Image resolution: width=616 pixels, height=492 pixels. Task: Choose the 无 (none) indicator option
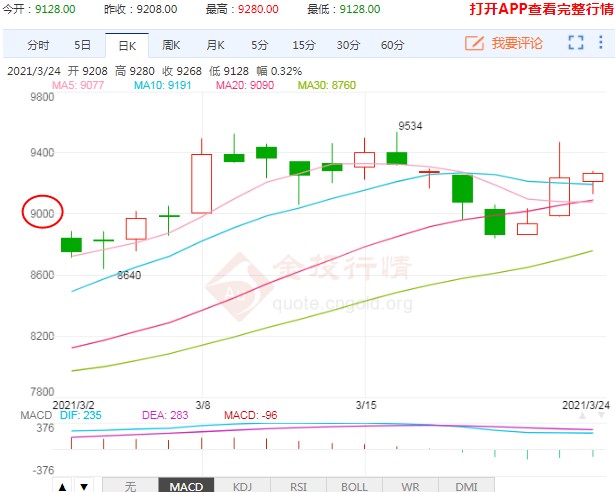pyautogui.click(x=130, y=486)
